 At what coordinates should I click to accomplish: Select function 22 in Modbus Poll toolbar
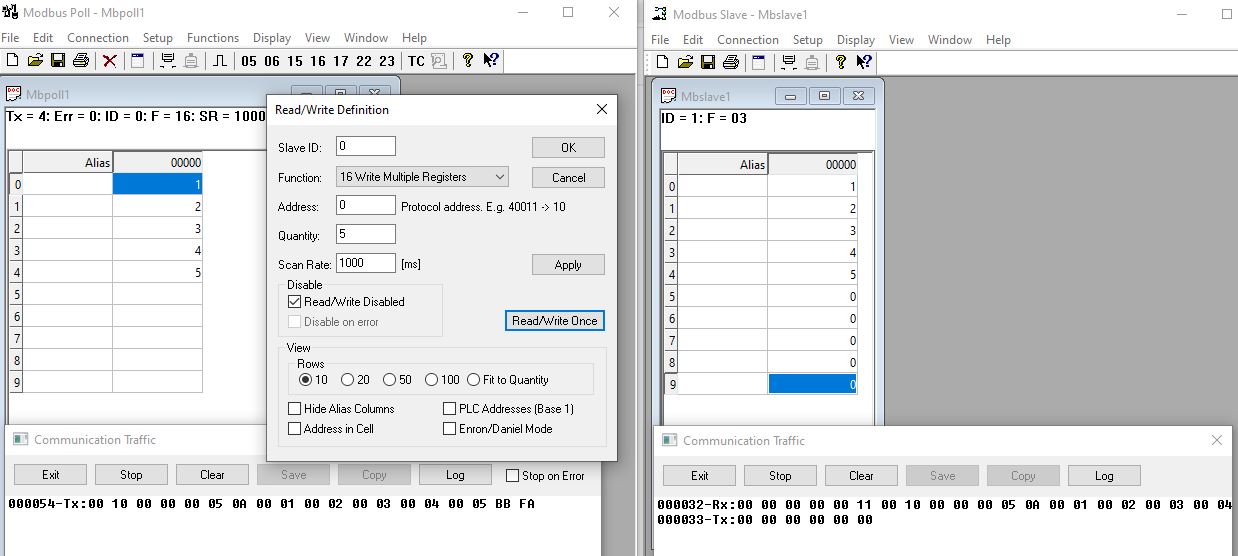pos(364,61)
